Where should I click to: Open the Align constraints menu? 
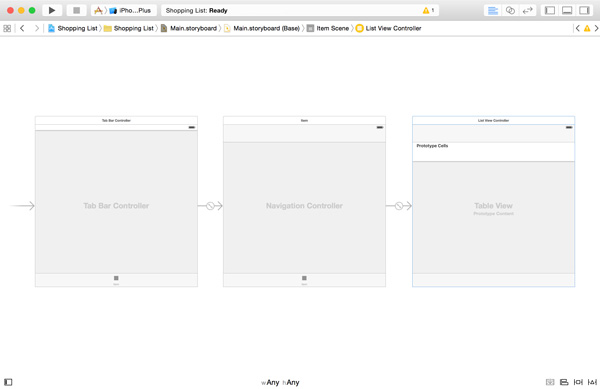564,382
